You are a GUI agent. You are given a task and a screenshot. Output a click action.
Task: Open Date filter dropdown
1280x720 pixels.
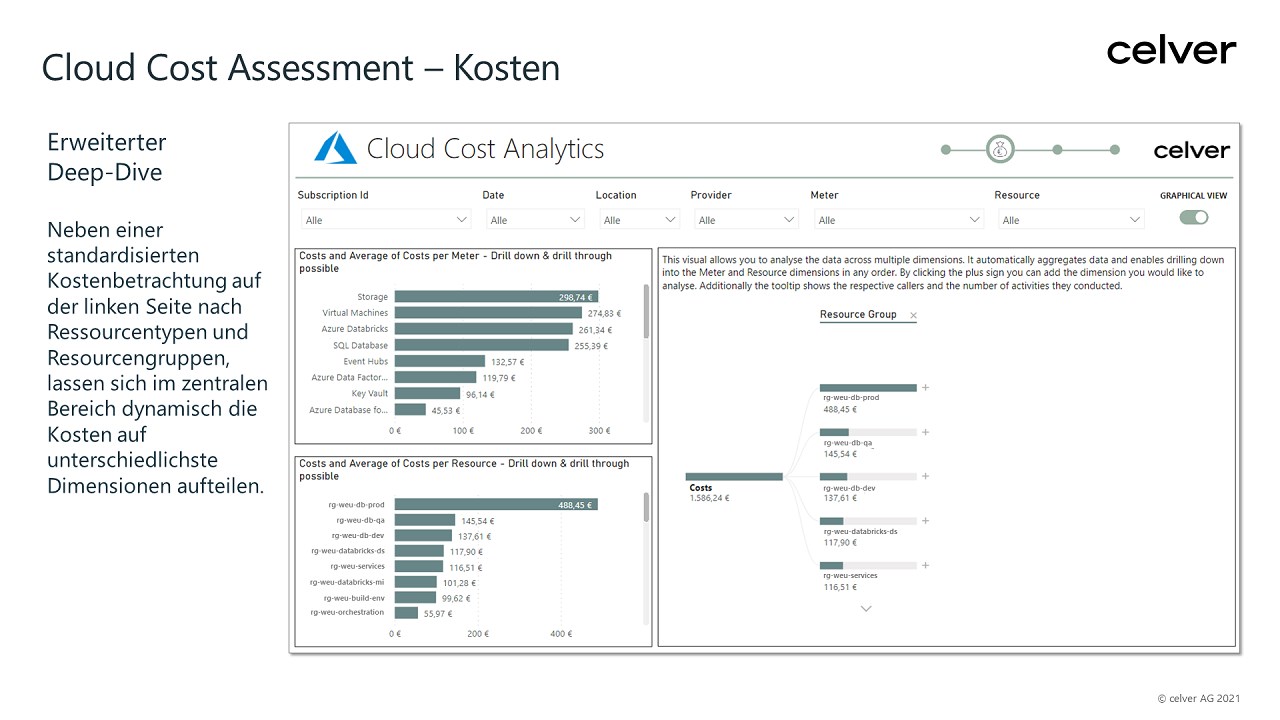pyautogui.click(x=535, y=220)
